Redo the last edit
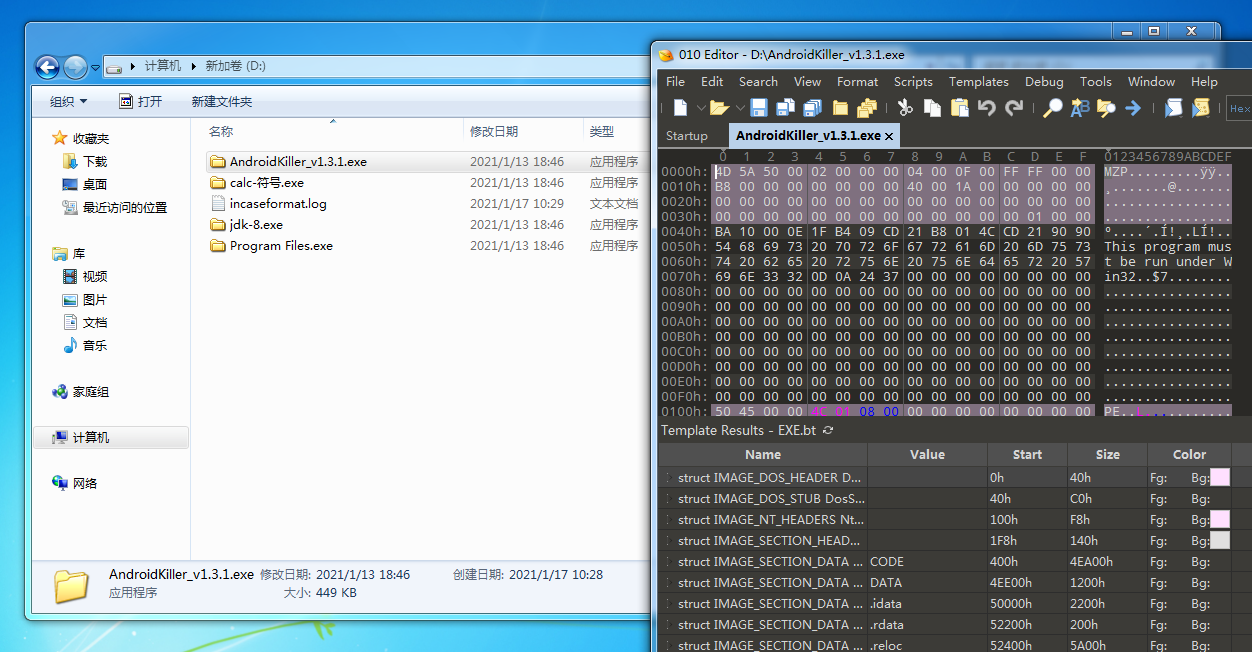This screenshot has width=1252, height=652. point(1014,108)
